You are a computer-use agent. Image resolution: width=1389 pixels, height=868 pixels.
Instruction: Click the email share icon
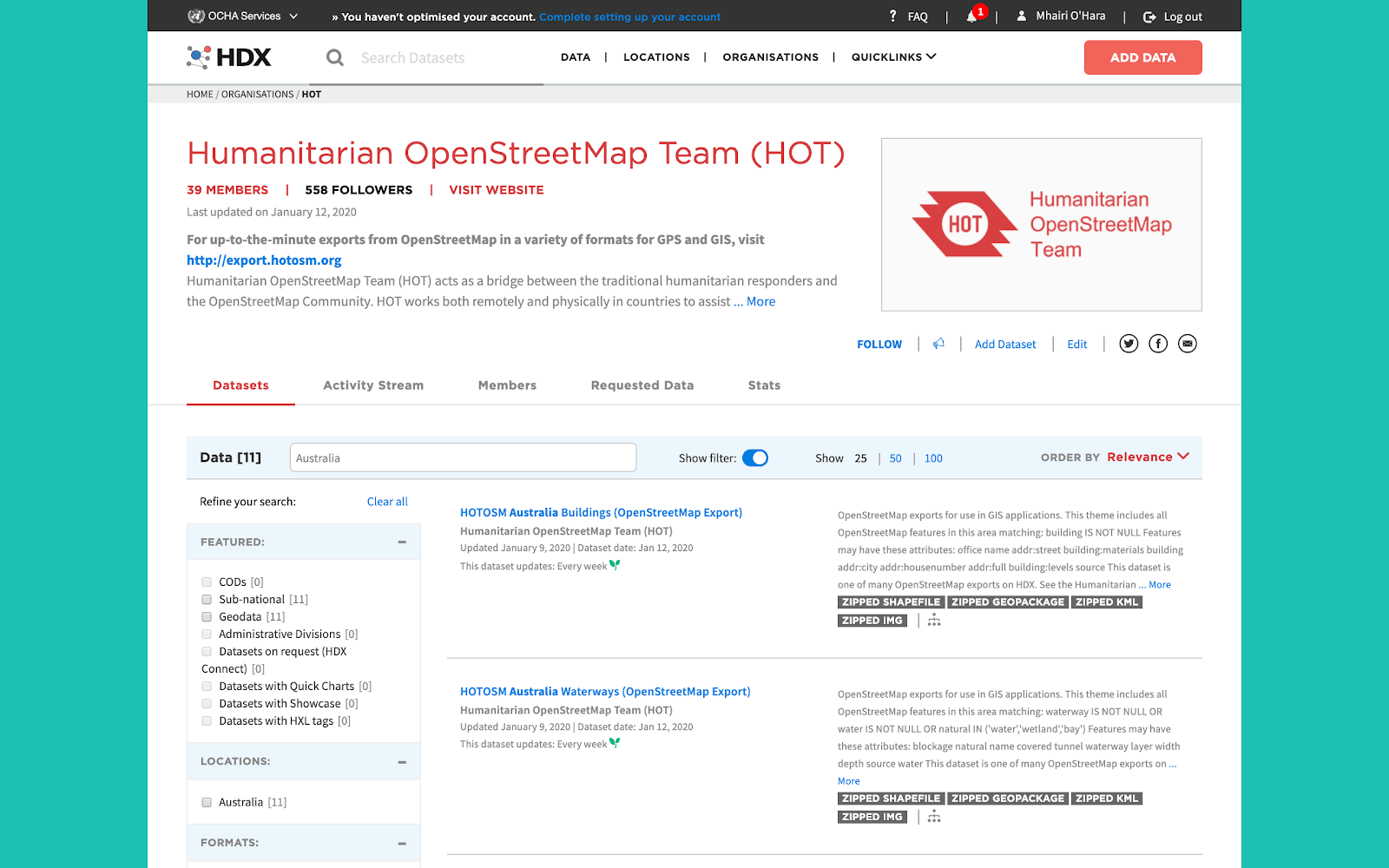click(x=1187, y=343)
